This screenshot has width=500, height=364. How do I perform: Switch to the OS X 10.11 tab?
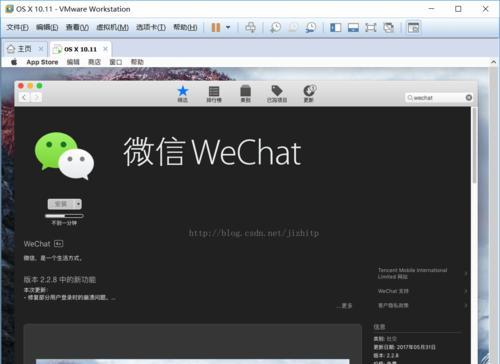[80, 49]
